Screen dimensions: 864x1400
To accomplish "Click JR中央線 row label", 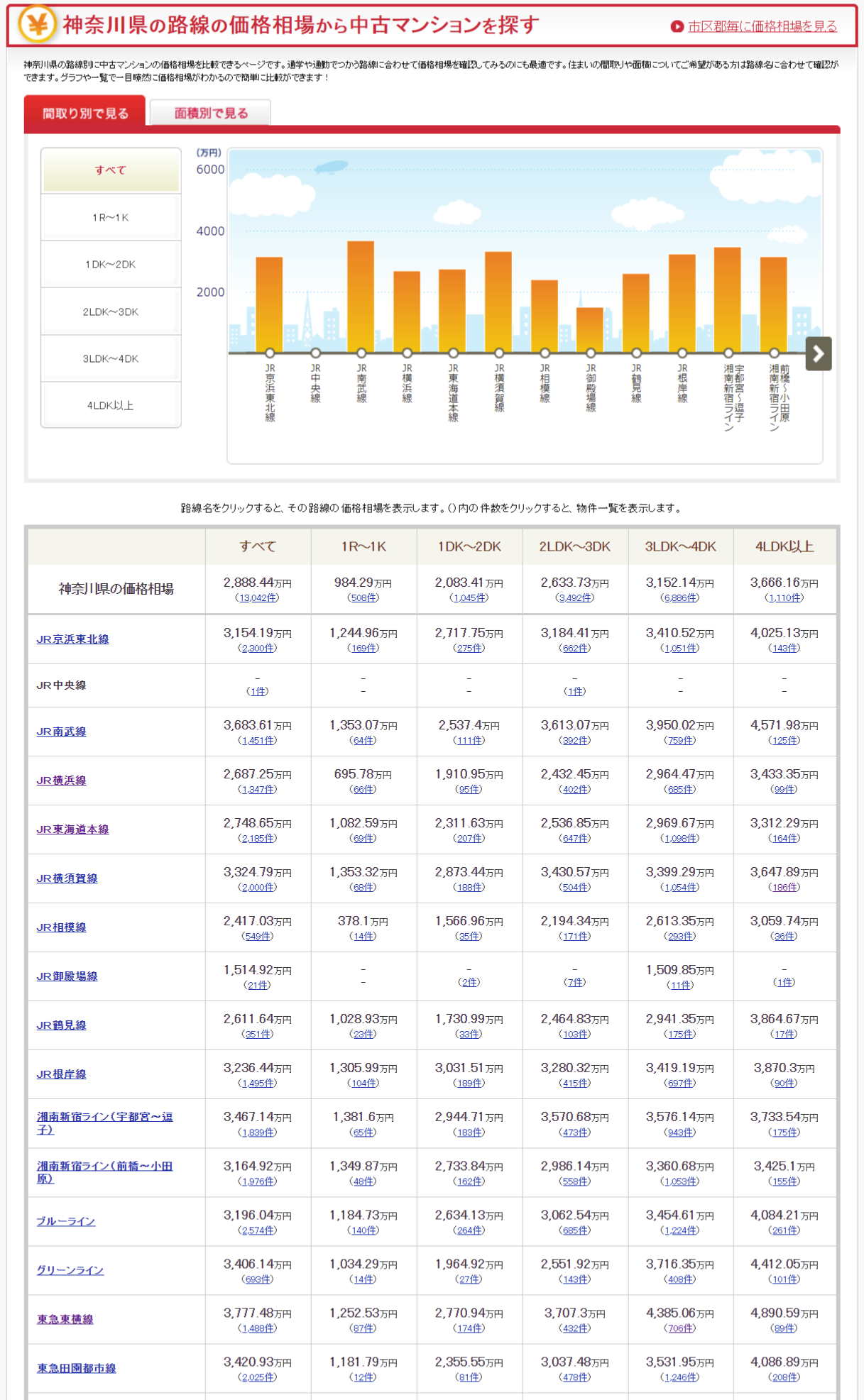I will [62, 685].
